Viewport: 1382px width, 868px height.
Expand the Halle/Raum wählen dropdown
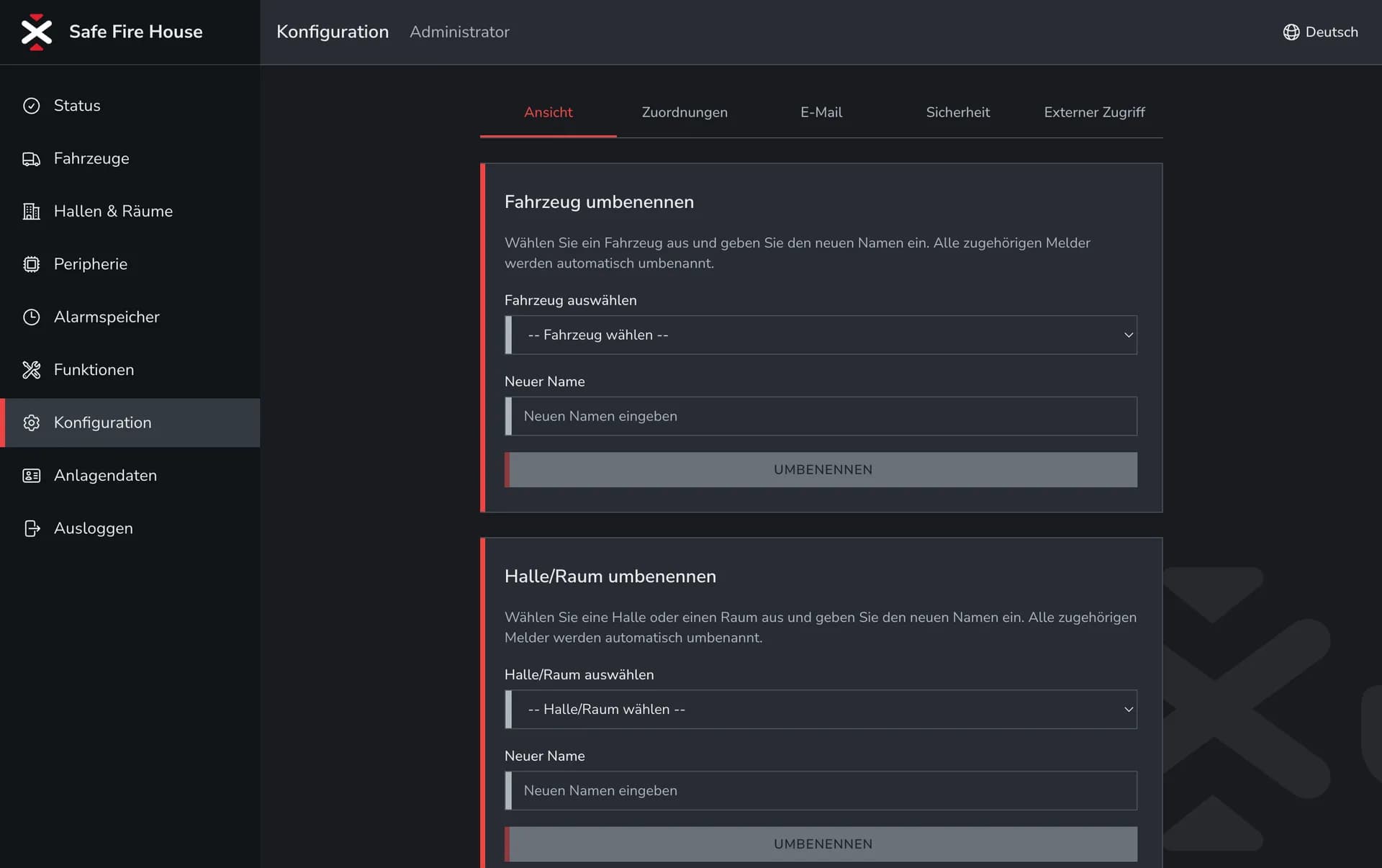(821, 709)
